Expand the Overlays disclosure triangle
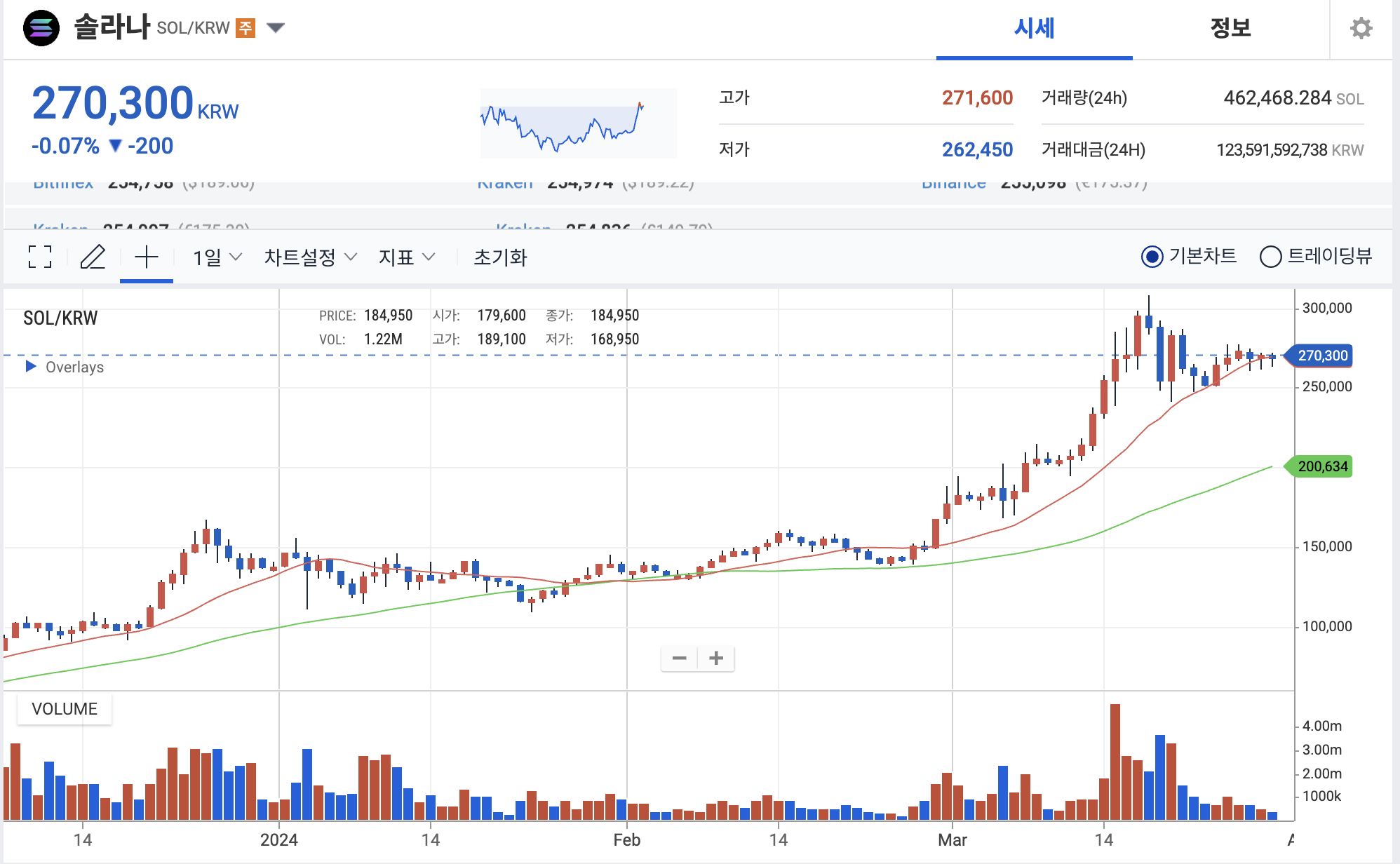Viewport: 1400px width, 864px height. tap(31, 367)
